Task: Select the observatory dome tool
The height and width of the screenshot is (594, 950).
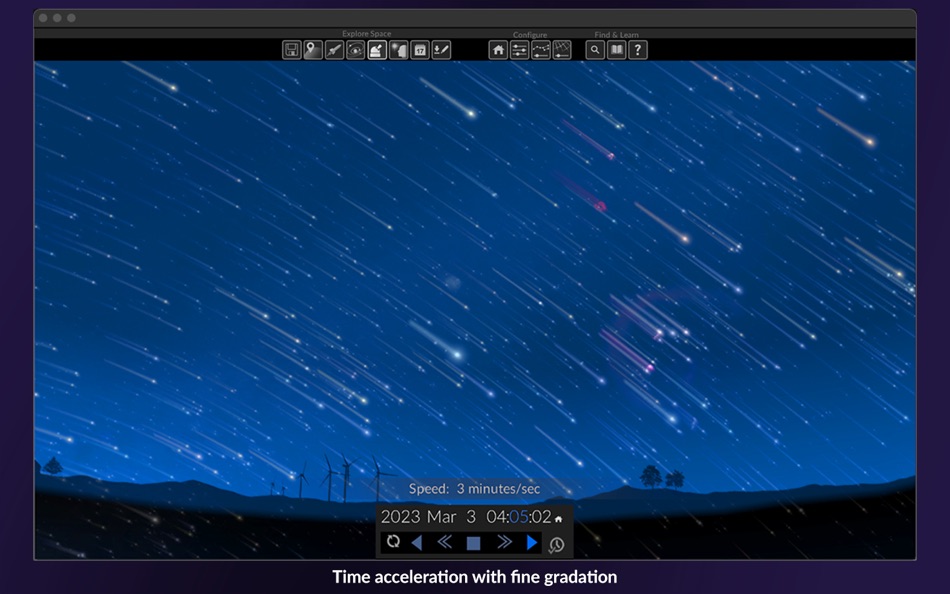Action: [x=376, y=50]
